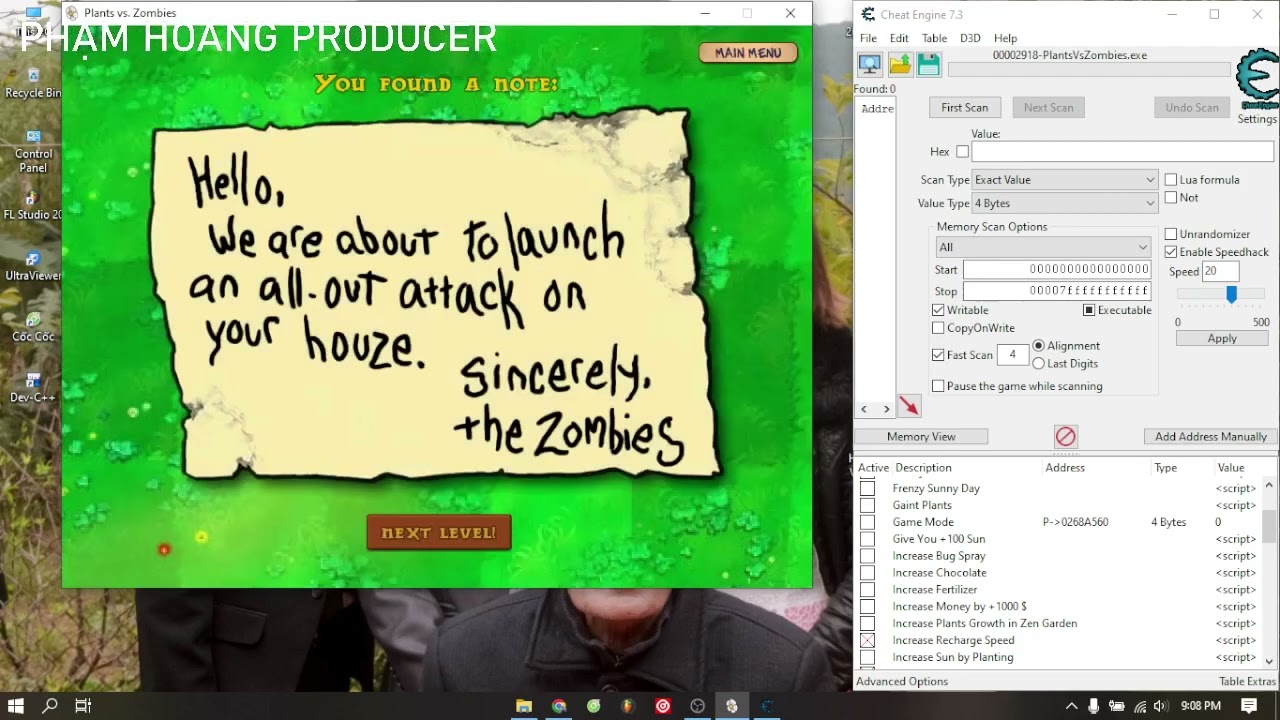Show hidden tray icons chevron
The height and width of the screenshot is (720, 1280).
pyautogui.click(x=1071, y=706)
